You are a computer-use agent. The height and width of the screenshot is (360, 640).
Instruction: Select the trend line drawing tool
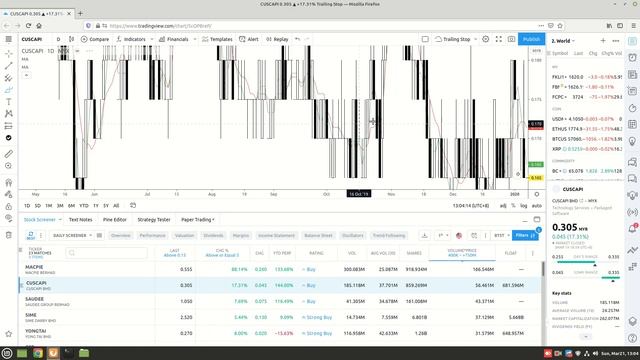pyautogui.click(x=9, y=66)
